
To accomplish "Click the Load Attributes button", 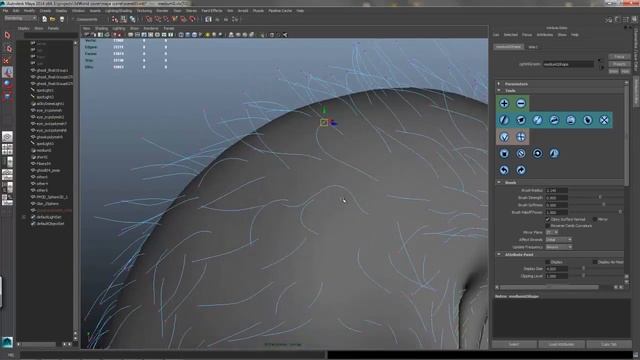I will point(561,344).
